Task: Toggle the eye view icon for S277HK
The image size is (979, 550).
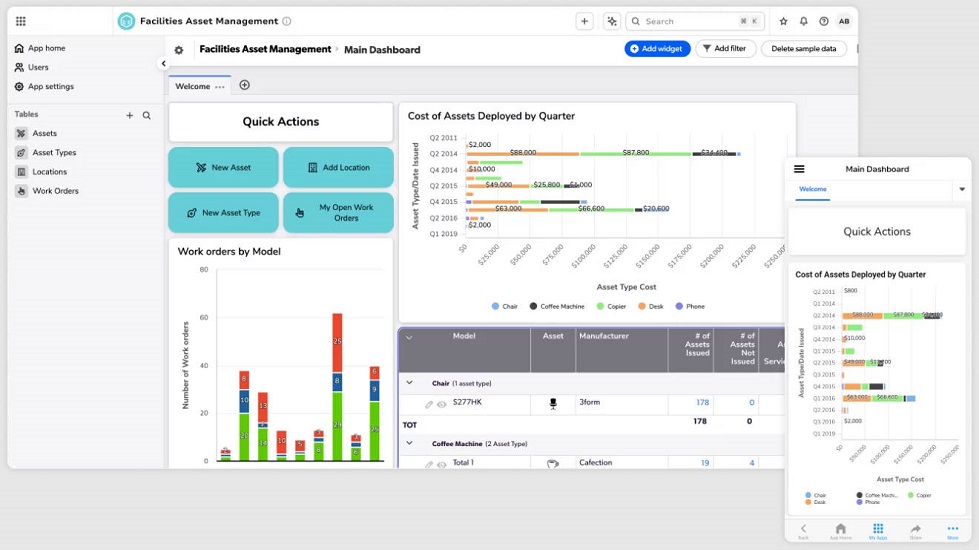Action: pos(442,404)
